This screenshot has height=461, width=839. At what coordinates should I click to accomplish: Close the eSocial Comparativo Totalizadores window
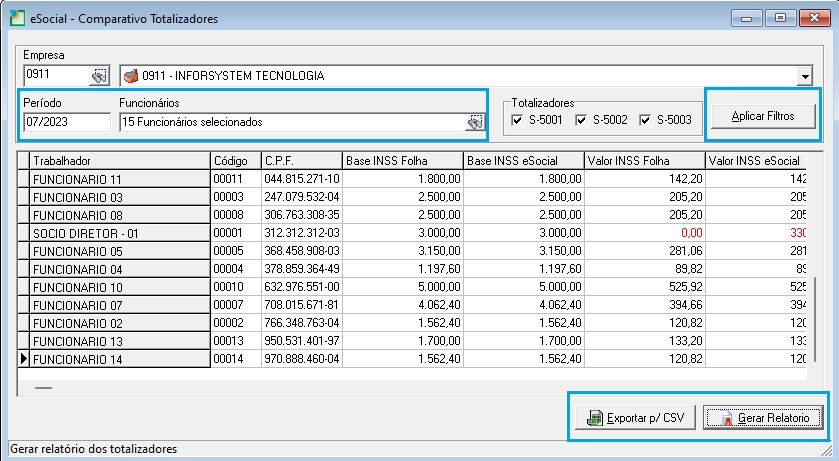[814, 18]
